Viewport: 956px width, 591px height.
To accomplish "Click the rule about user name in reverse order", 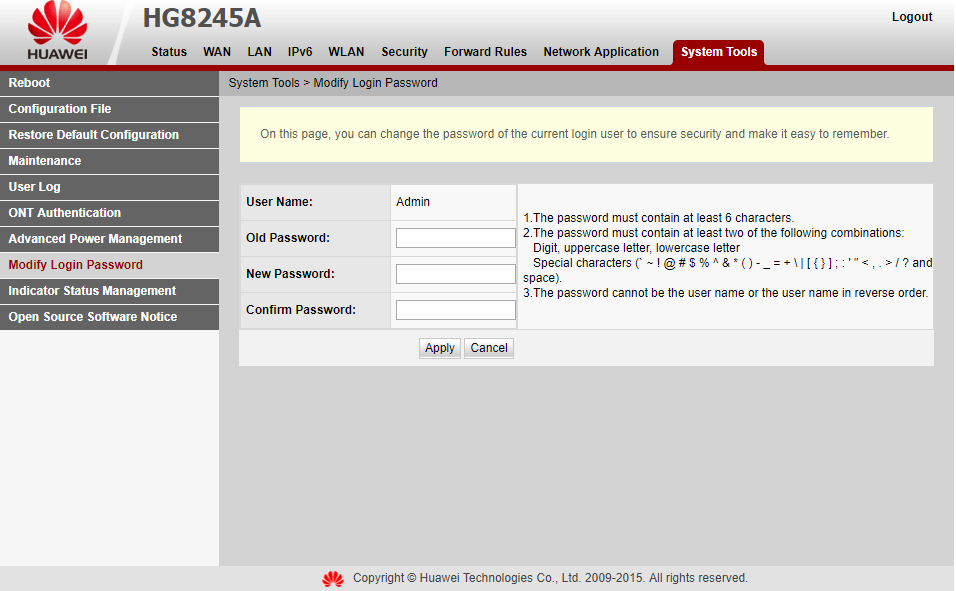I will point(726,293).
